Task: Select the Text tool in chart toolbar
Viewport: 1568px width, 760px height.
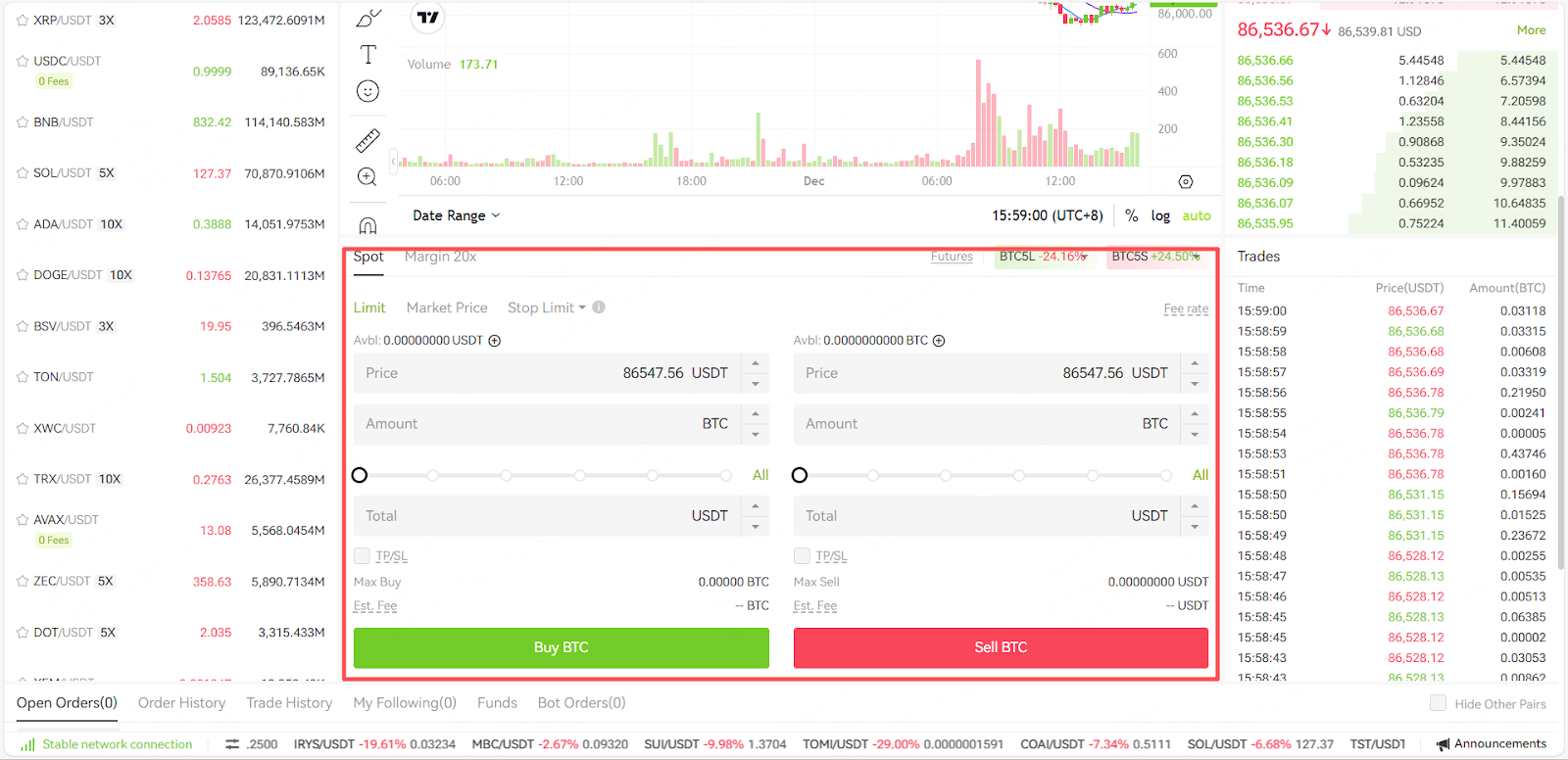Action: 367,55
